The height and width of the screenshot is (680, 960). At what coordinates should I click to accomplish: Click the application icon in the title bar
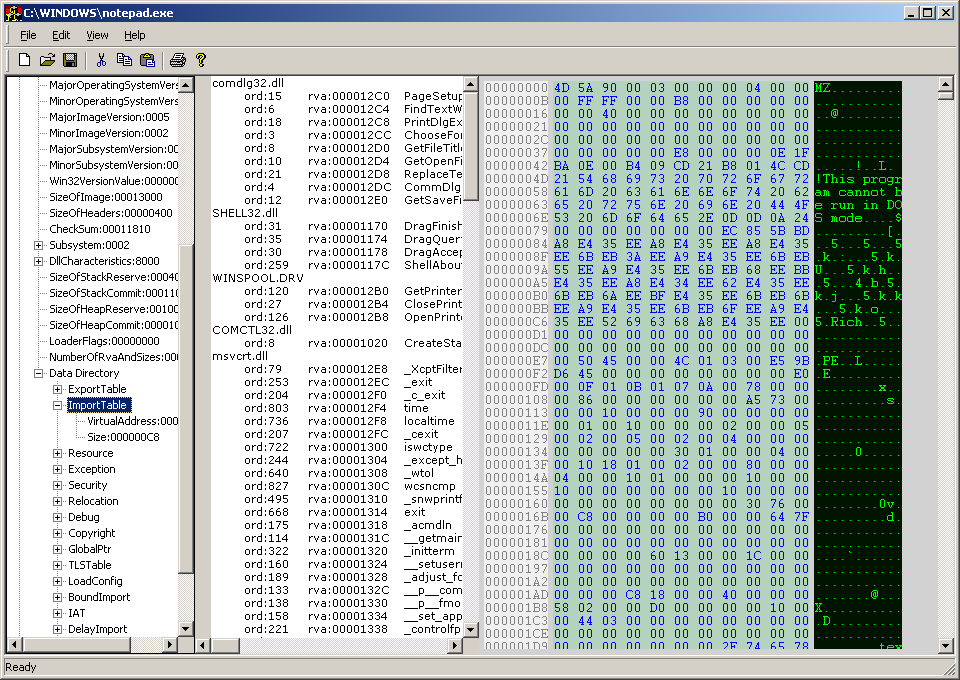point(13,13)
